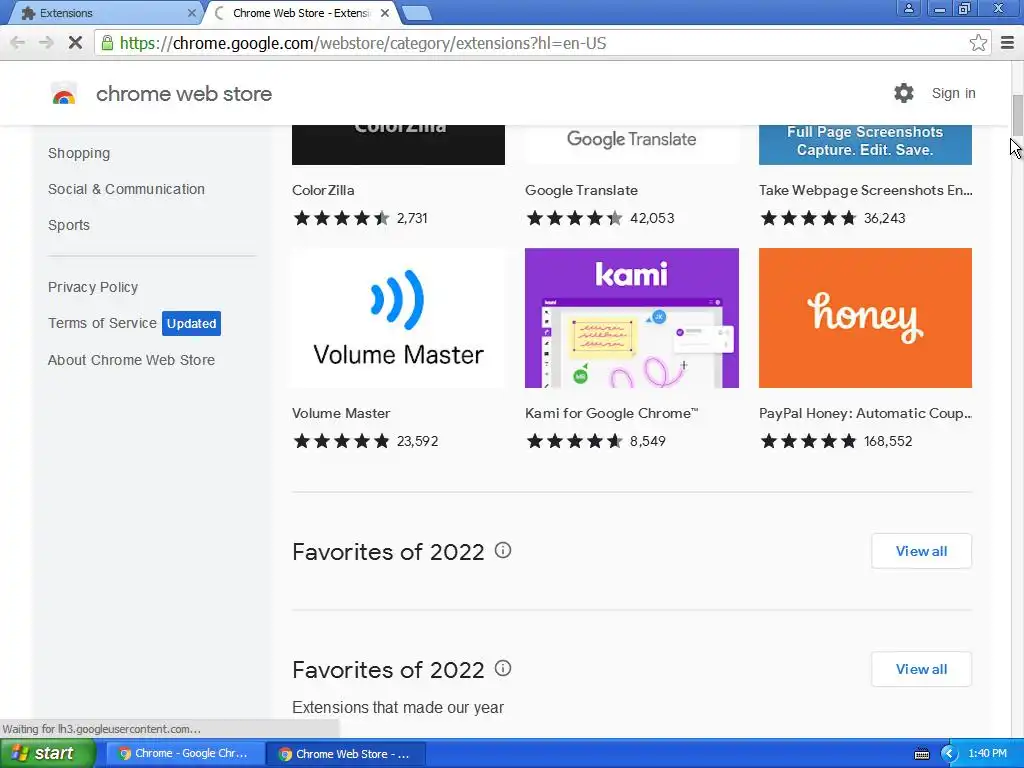Click the Chrome user profile icon in title bar
Screen dimensions: 1024x768
click(908, 9)
